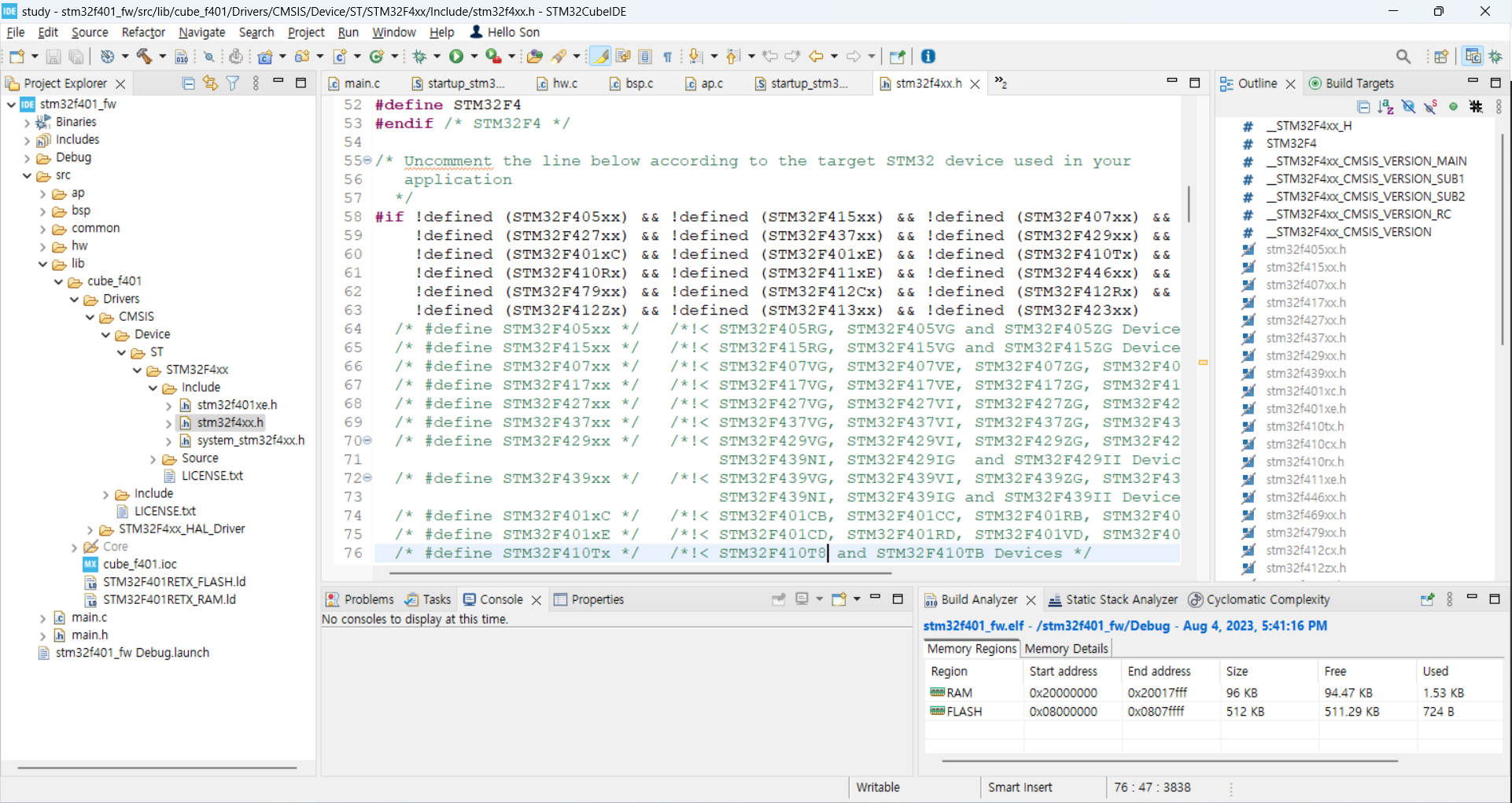The height and width of the screenshot is (803, 1512).
Task: Toggle alphabetical Sort in Outline
Action: (x=1386, y=106)
